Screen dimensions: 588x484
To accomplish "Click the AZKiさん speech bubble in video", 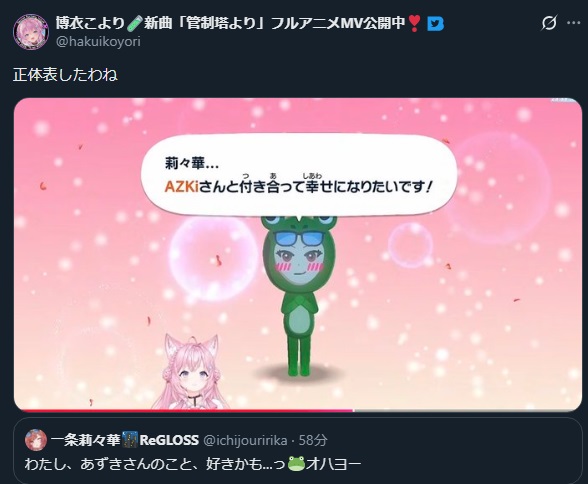I will click(x=299, y=175).
